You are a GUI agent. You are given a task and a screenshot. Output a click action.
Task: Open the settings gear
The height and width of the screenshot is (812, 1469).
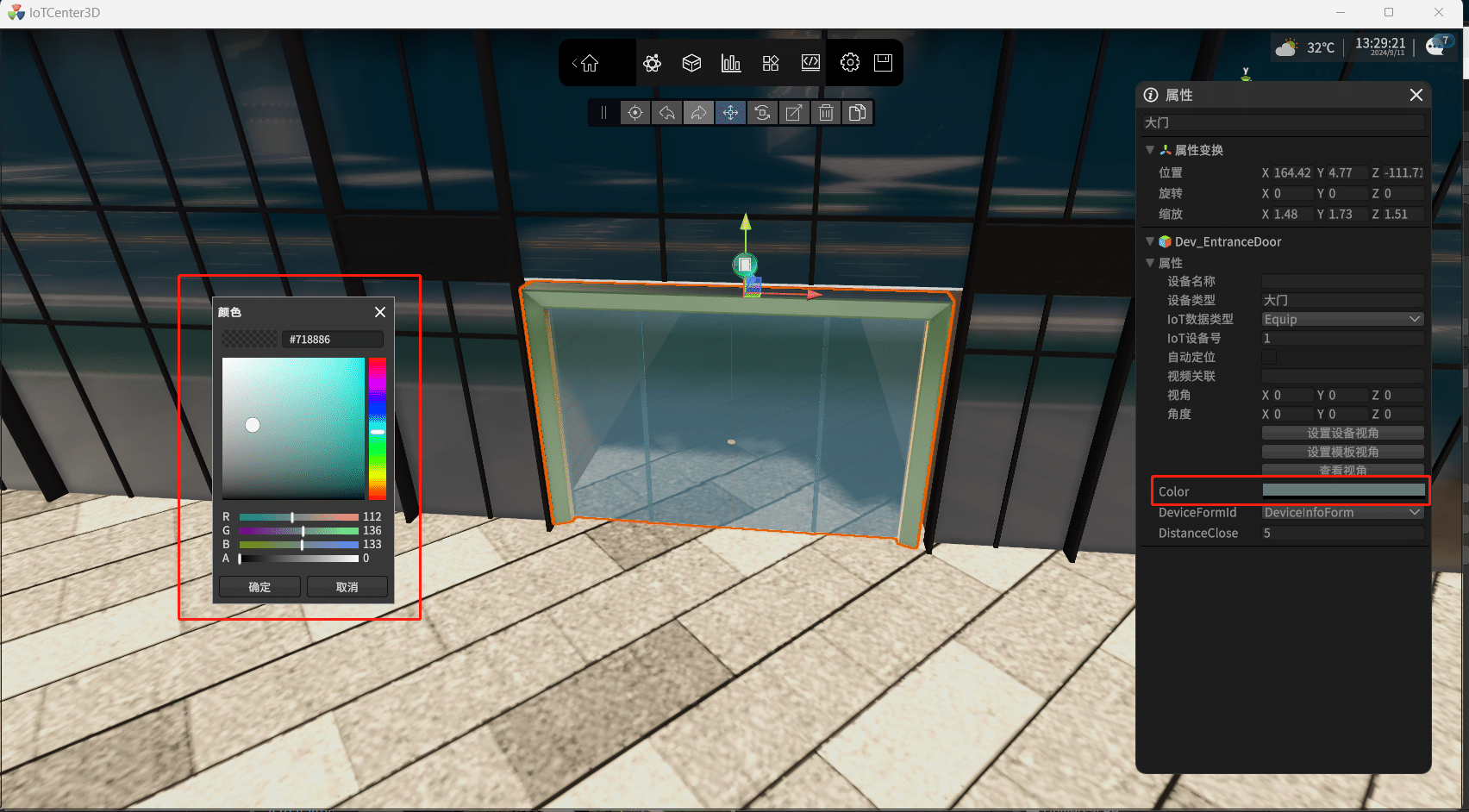coord(850,63)
